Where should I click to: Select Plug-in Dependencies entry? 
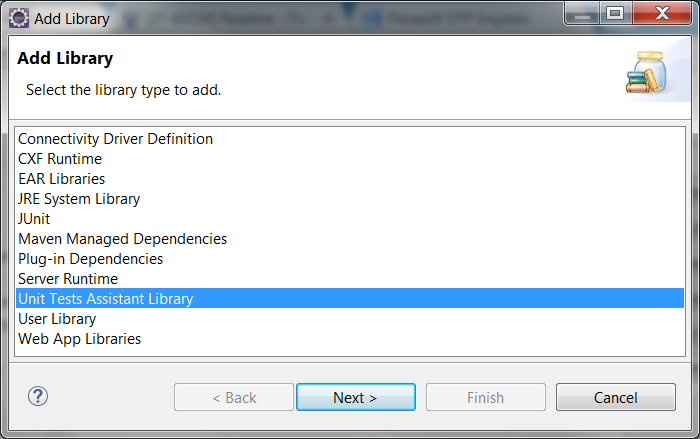[x=350, y=259]
